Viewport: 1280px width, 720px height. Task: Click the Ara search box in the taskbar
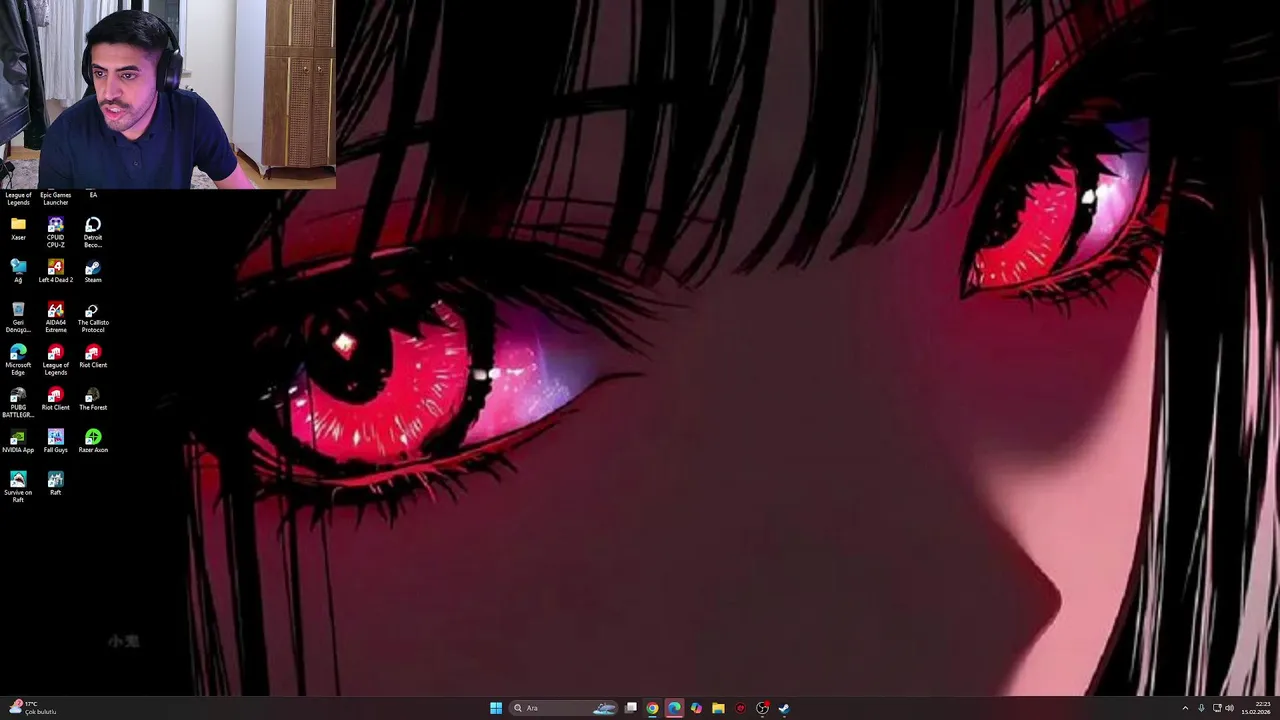pyautogui.click(x=564, y=708)
